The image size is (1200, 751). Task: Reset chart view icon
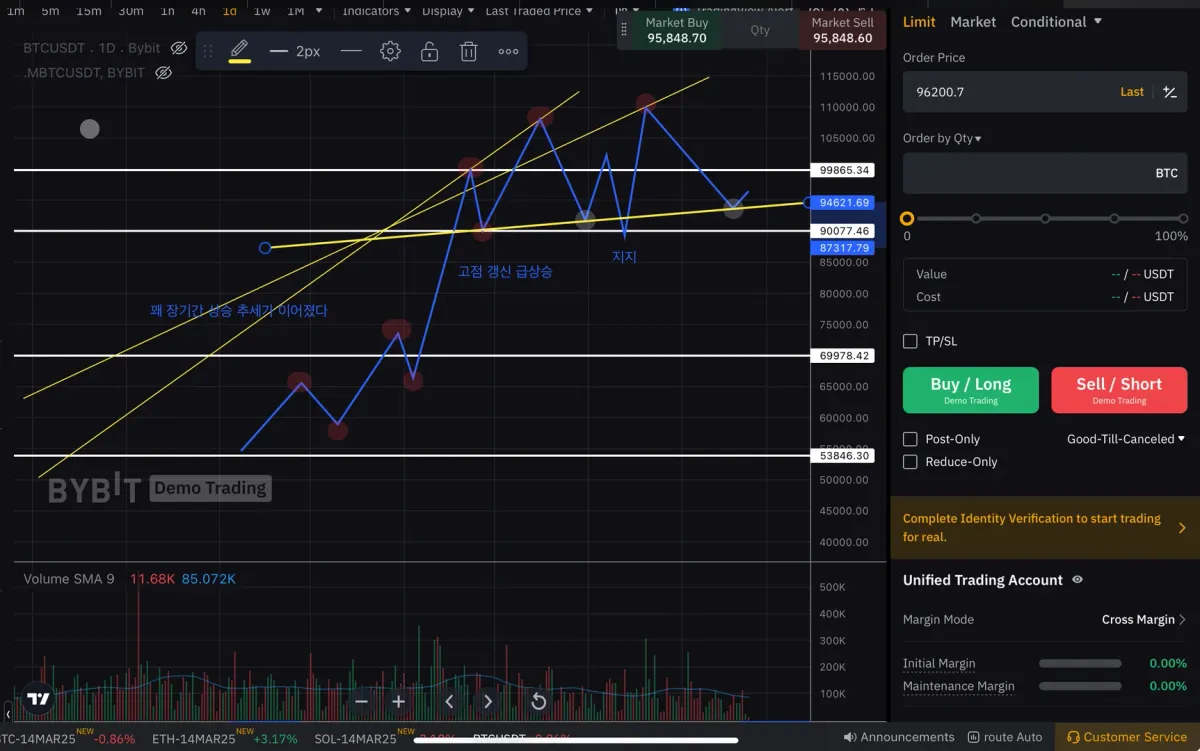coord(538,702)
